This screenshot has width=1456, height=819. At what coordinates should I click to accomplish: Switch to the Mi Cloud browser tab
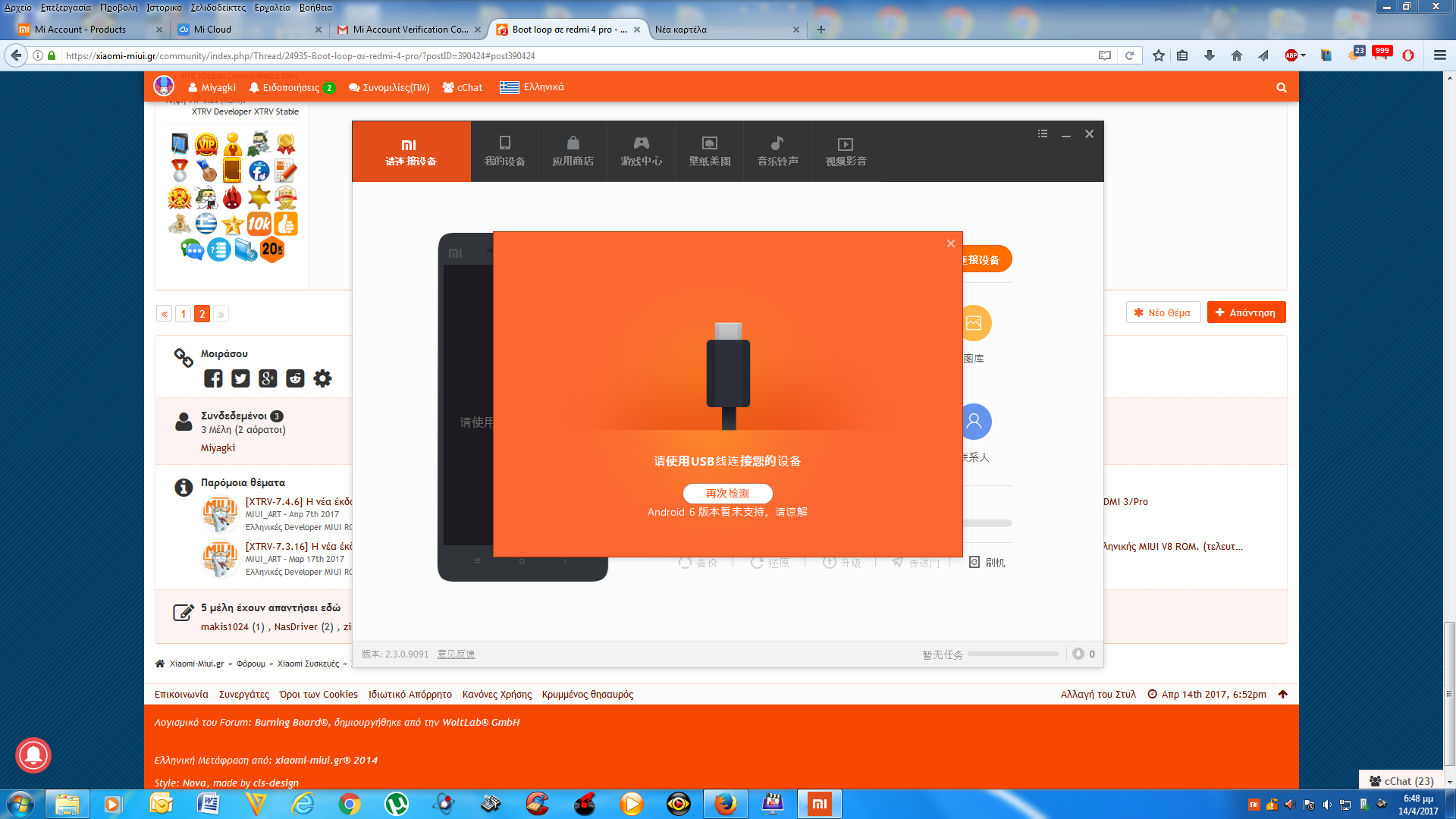[212, 30]
